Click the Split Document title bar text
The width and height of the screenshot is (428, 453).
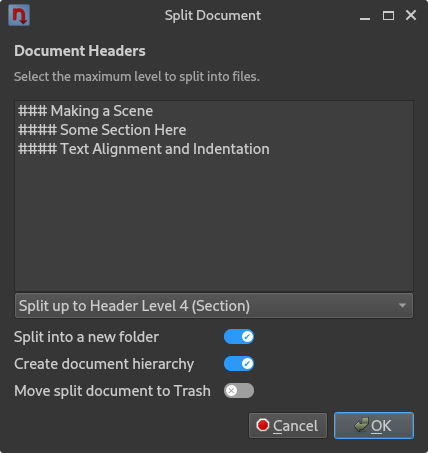tap(213, 16)
